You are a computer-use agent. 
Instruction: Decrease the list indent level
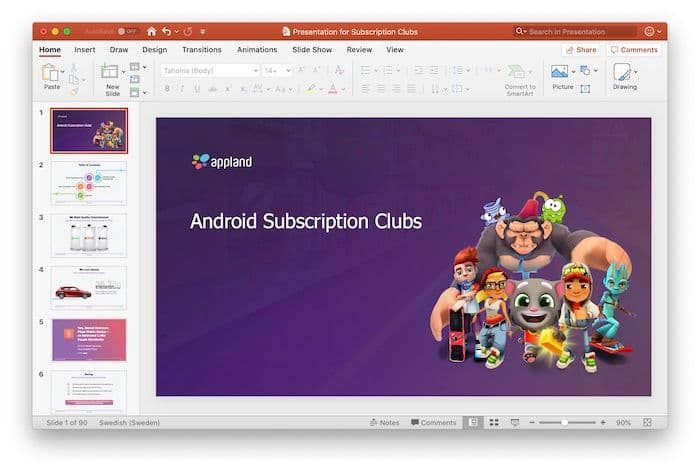pyautogui.click(x=418, y=70)
